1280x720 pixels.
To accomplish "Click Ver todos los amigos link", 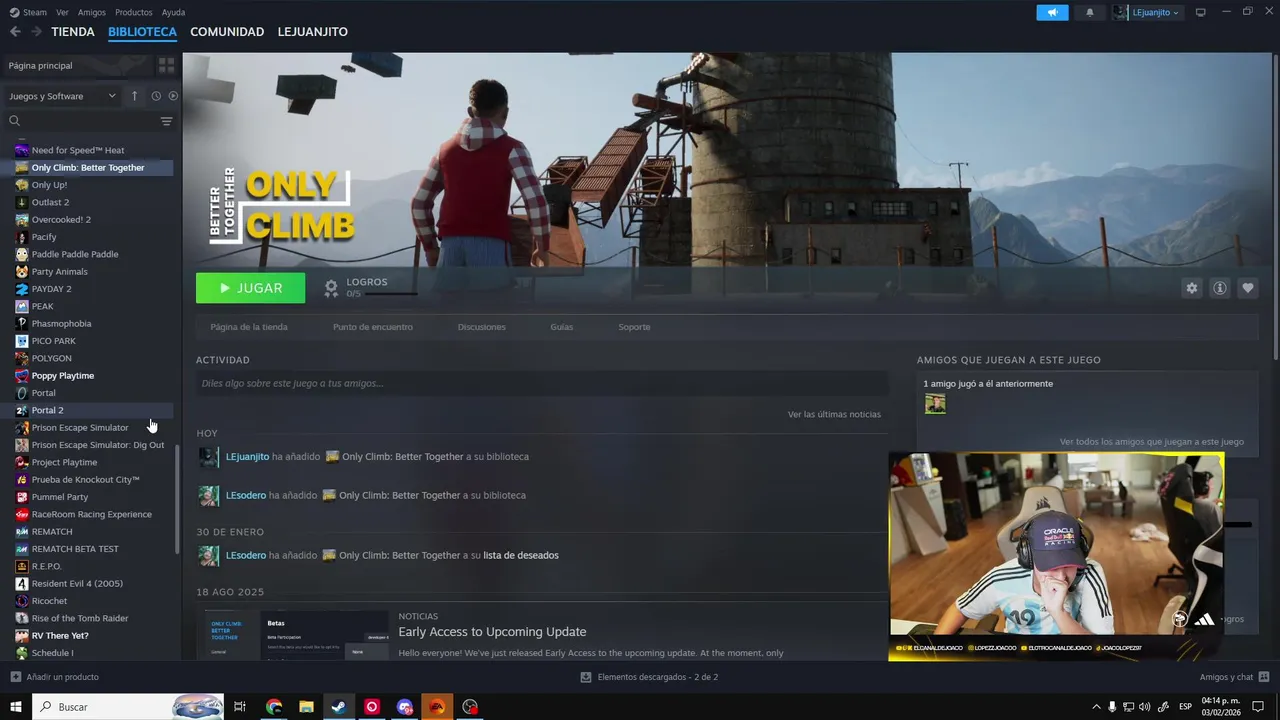I will (x=1152, y=442).
